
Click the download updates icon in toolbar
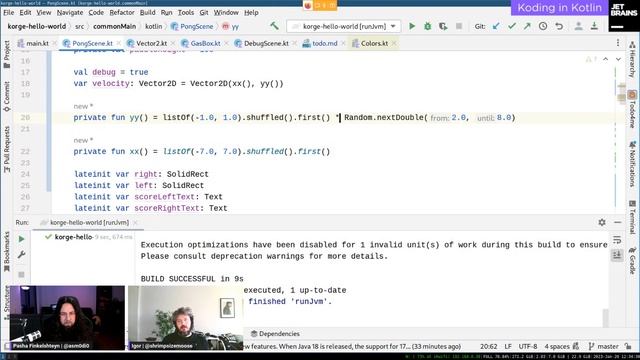[594, 26]
